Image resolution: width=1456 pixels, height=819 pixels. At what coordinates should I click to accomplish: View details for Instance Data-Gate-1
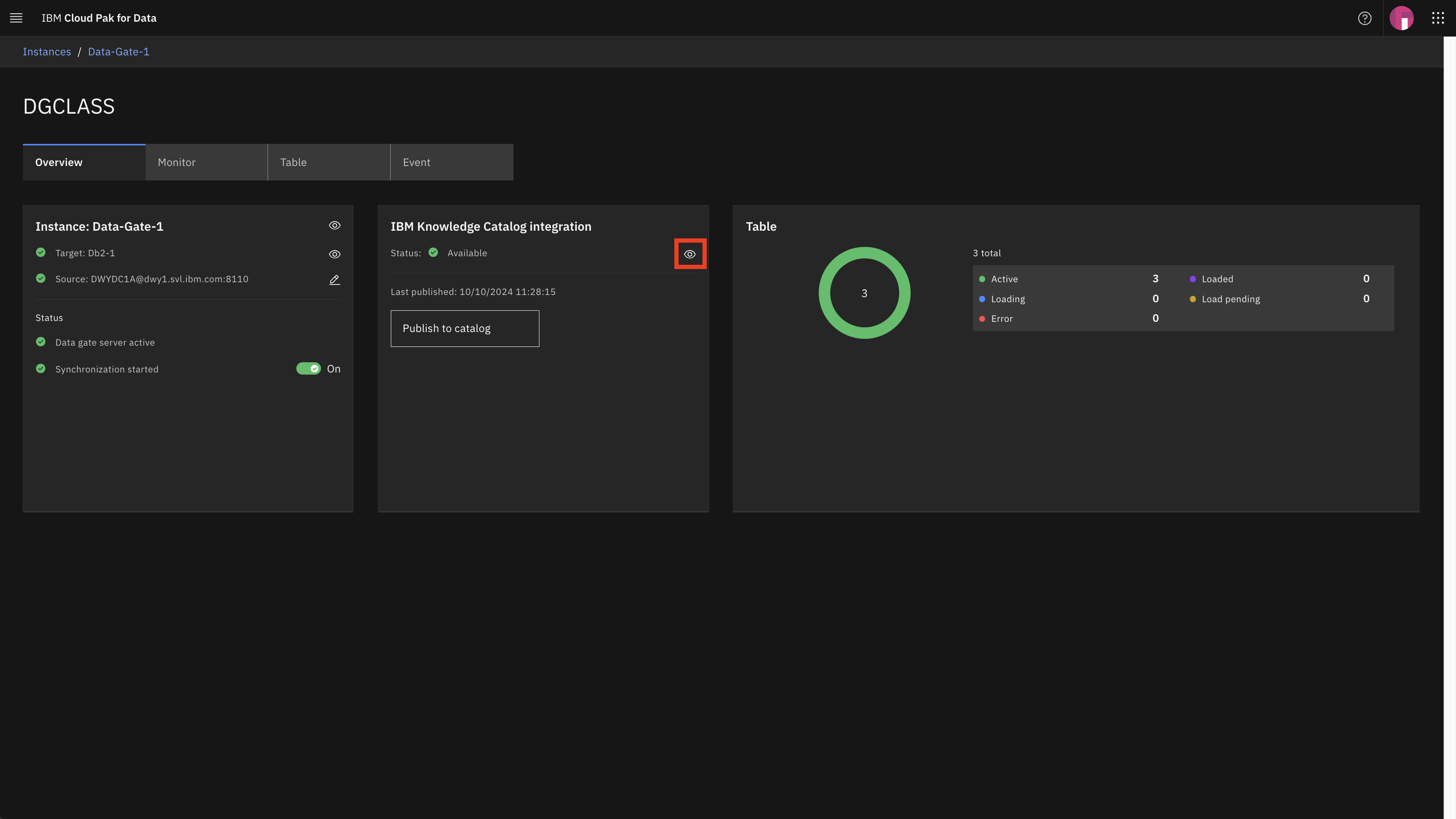pos(335,226)
